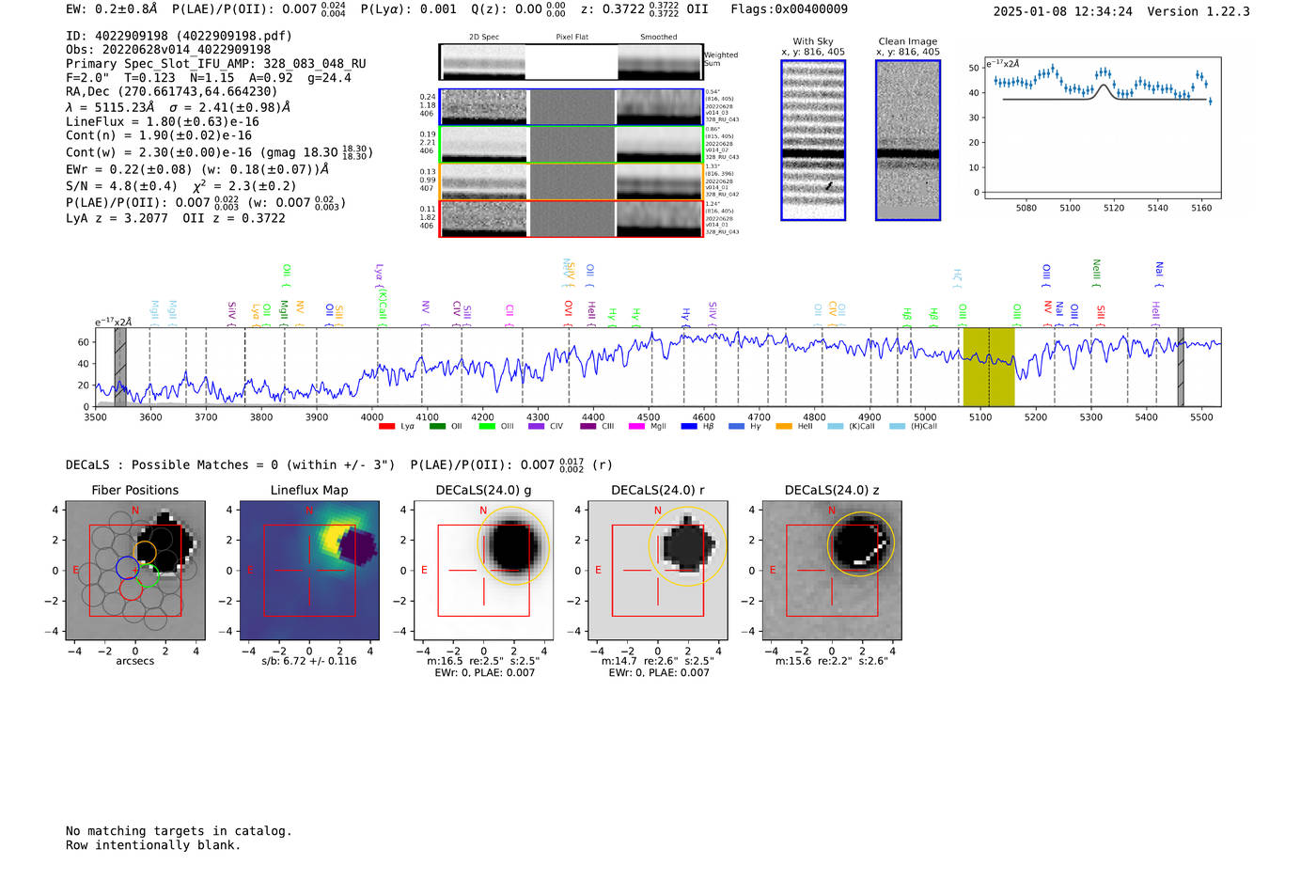Click 'Row intentionally blank.' text

tap(153, 845)
